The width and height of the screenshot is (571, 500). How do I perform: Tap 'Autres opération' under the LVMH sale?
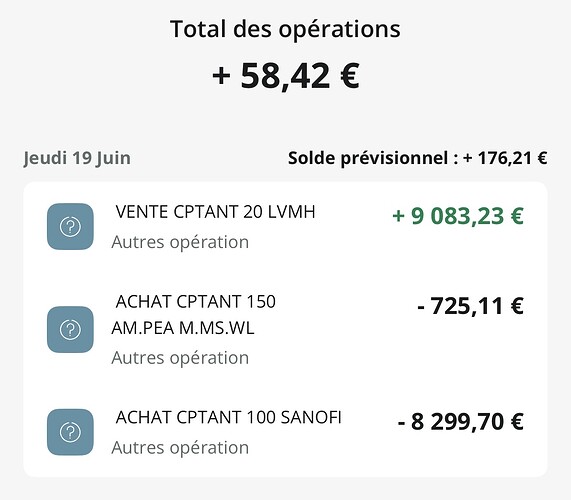[180, 243]
